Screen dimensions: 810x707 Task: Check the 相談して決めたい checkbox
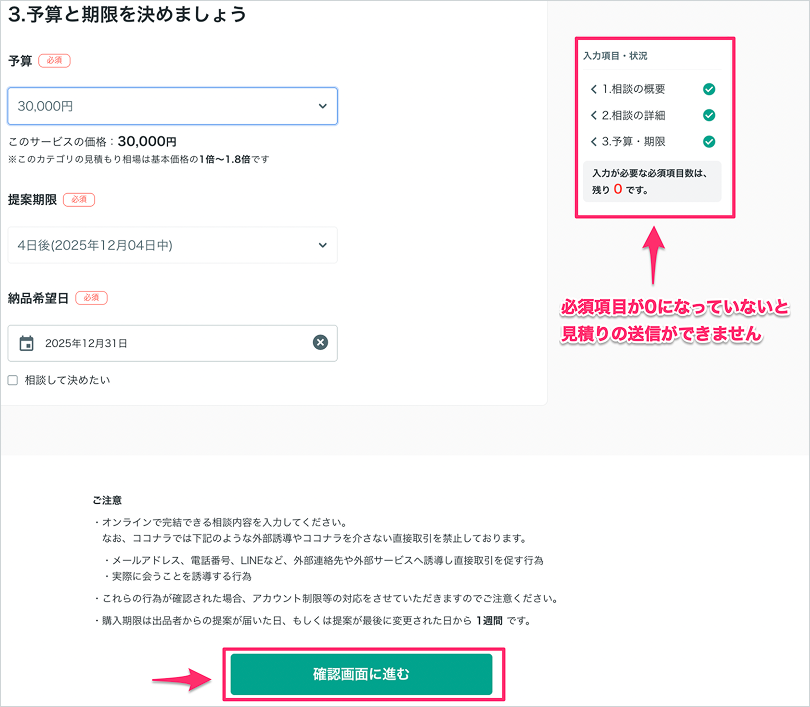pos(15,380)
